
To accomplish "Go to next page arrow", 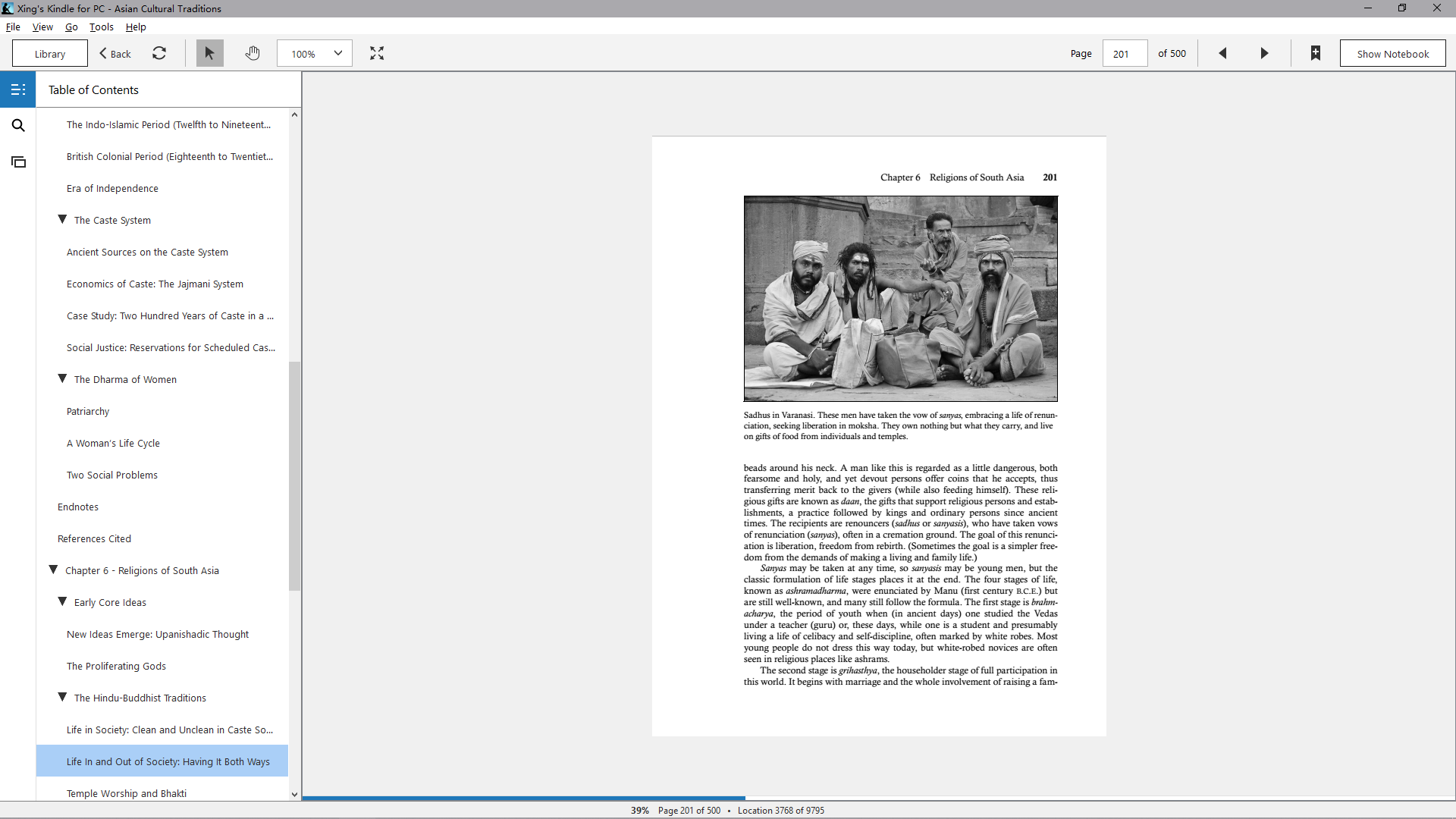I will coord(1264,53).
